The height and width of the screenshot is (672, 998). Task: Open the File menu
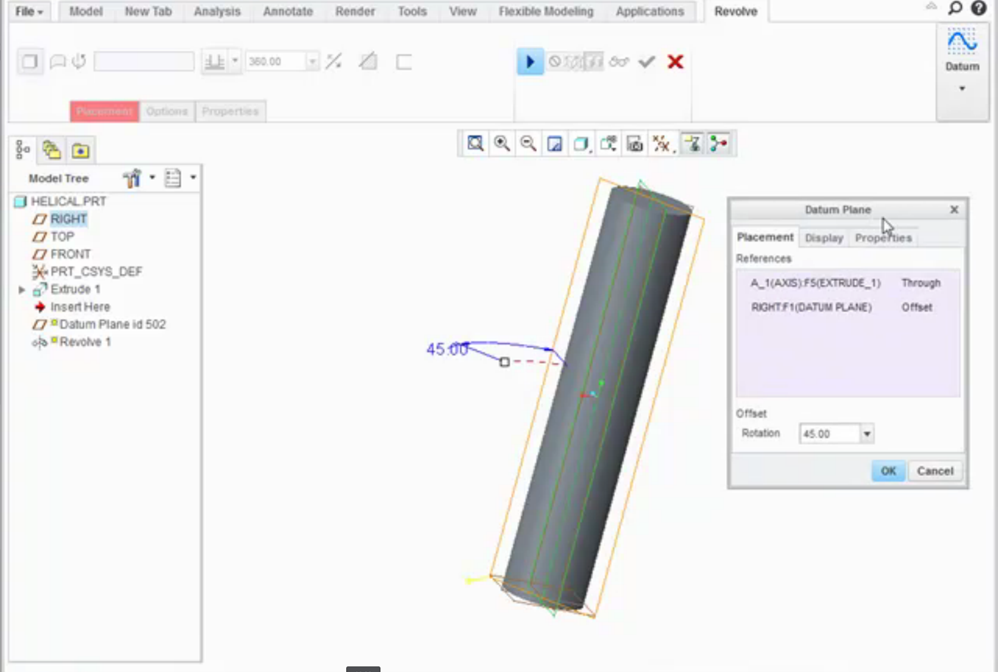(29, 11)
